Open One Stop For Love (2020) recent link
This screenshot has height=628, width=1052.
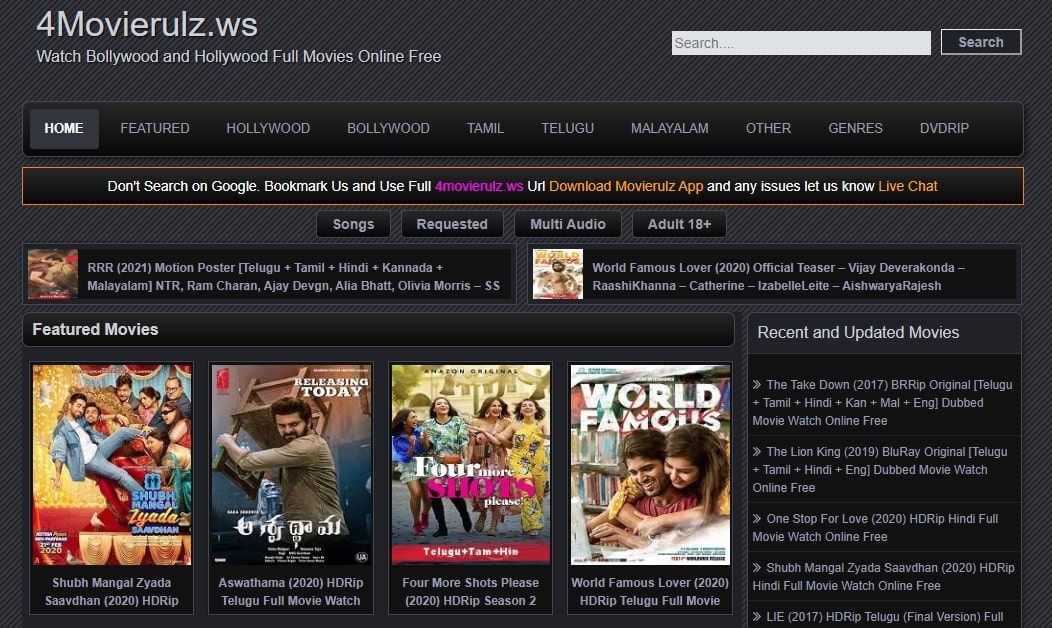click(876, 527)
